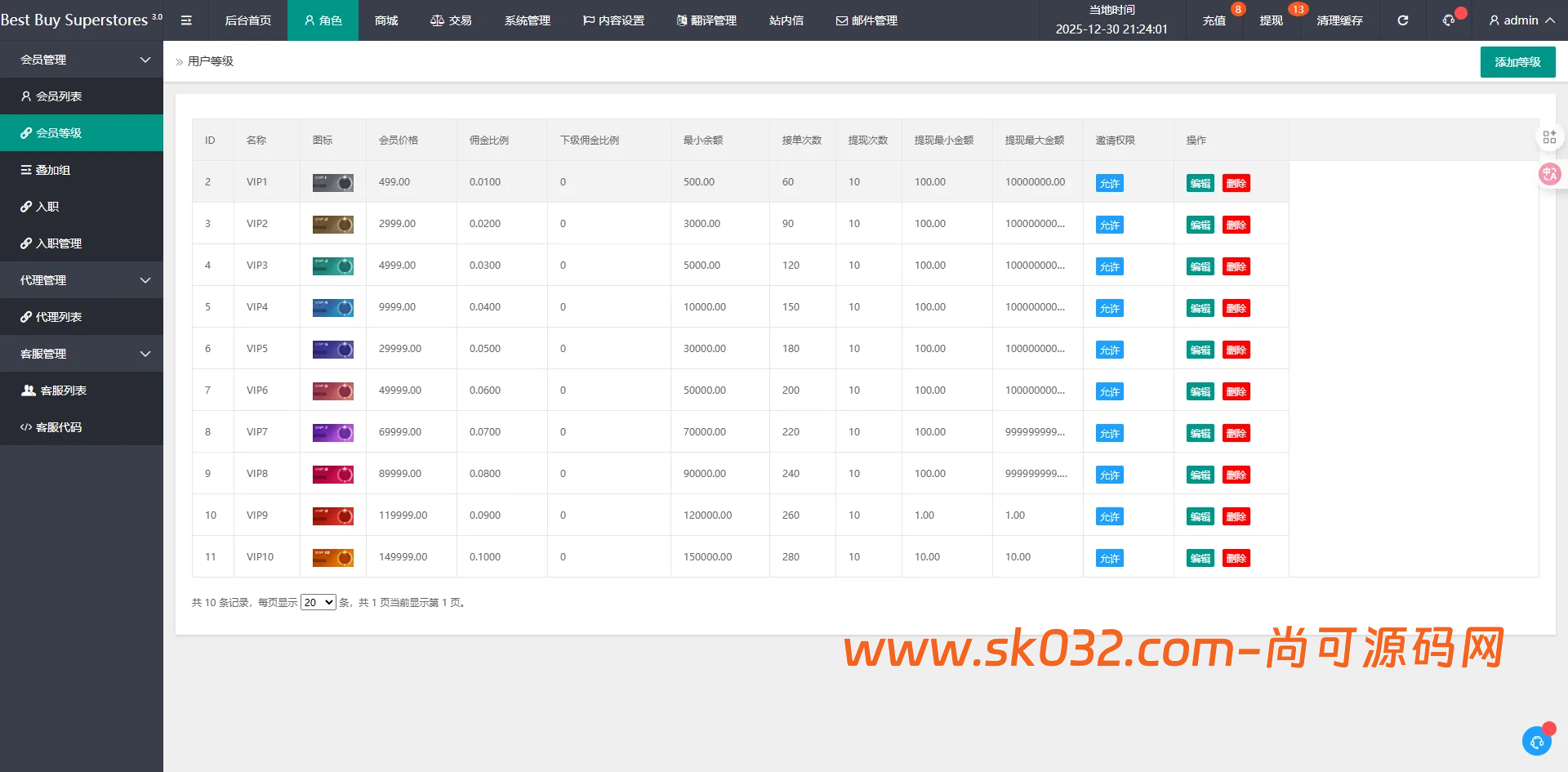Open the rows-per-page dropdown showing 20

(318, 603)
